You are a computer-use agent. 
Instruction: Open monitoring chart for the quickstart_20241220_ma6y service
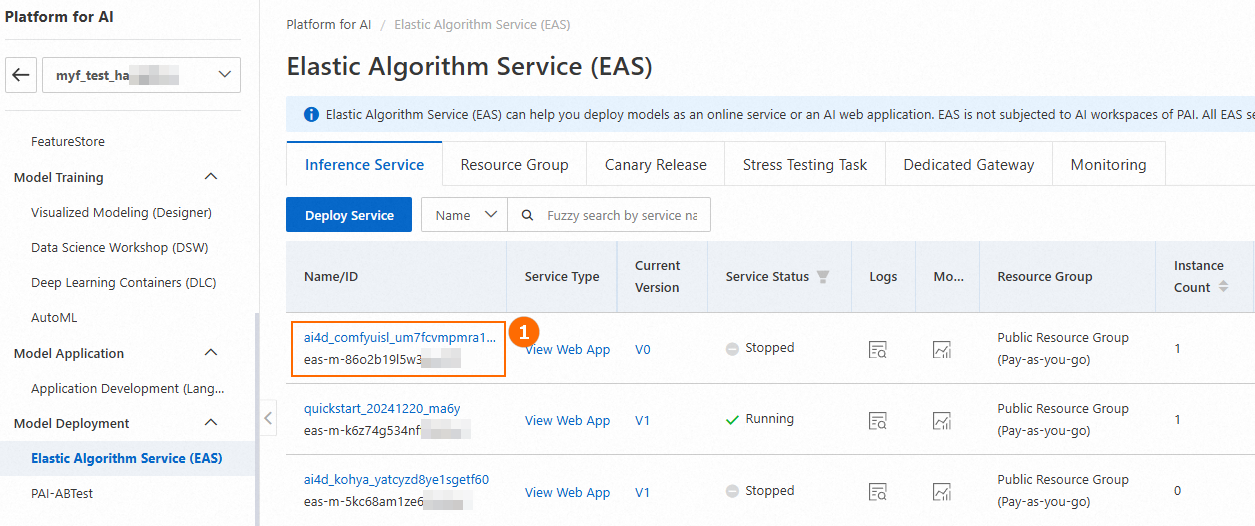pyautogui.click(x=941, y=420)
